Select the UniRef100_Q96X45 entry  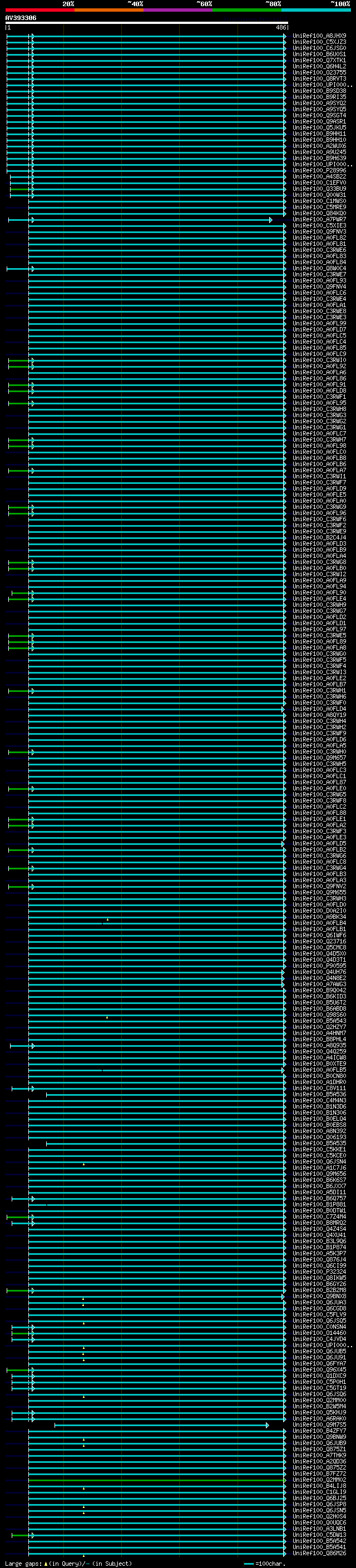coord(319,1369)
